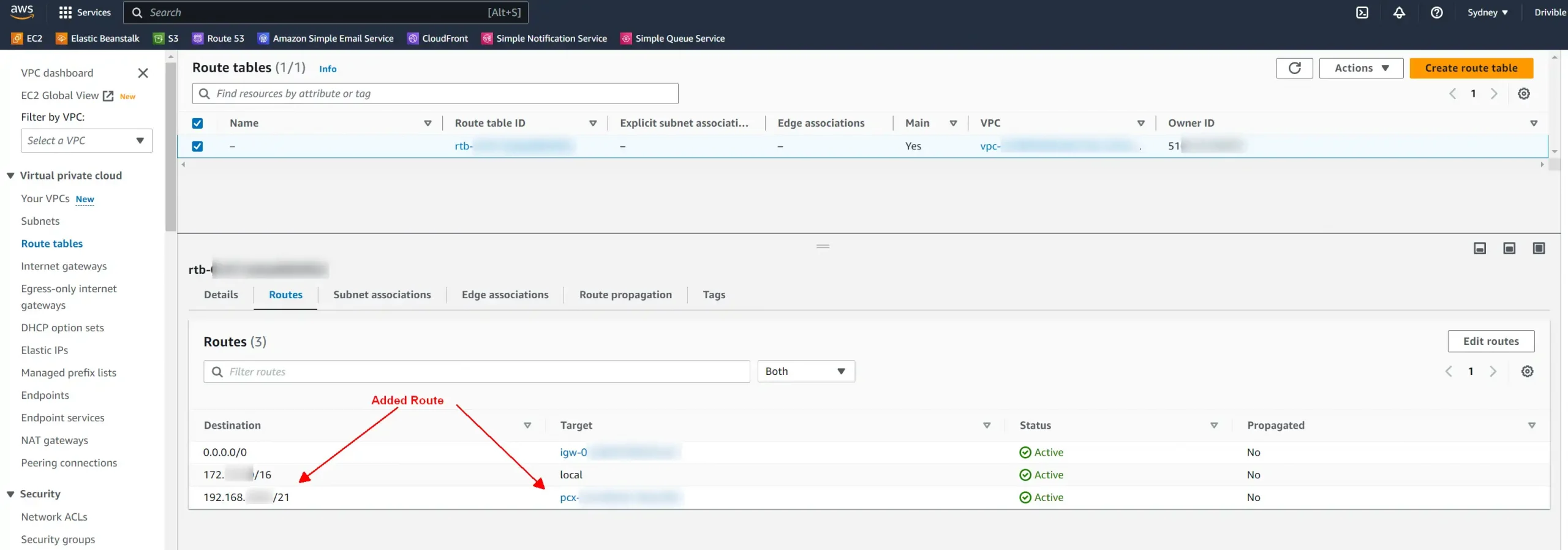Screen dimensions: 1568x550
Task: Go to next routes page
Action: (x=1493, y=371)
